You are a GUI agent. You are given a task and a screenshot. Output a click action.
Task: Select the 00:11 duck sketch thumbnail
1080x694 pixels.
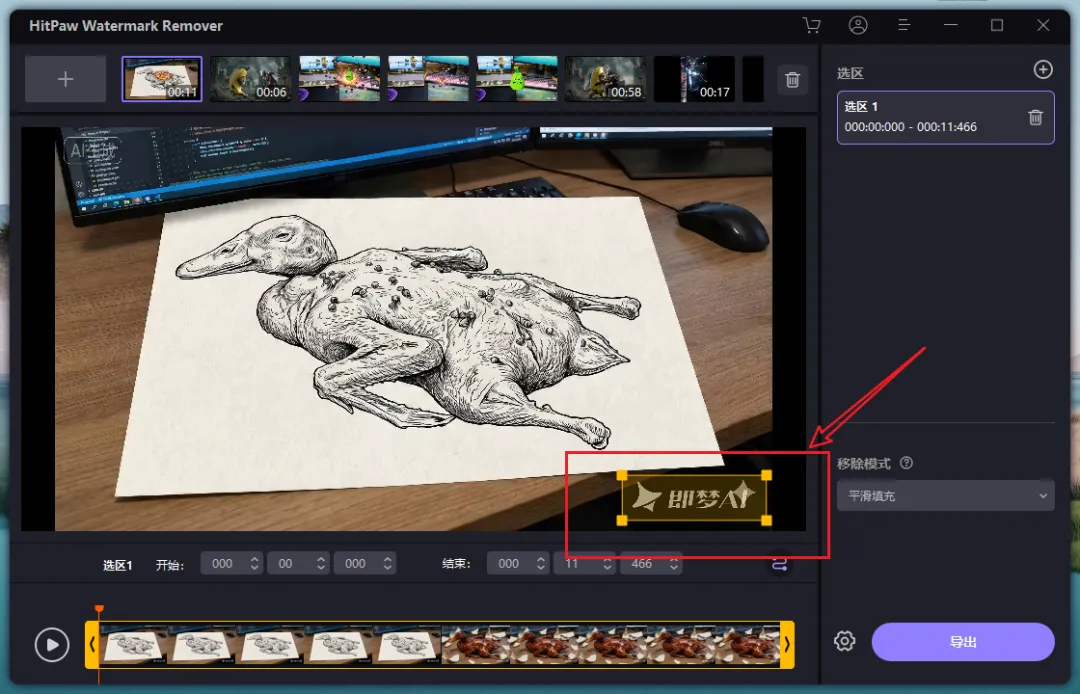click(162, 79)
